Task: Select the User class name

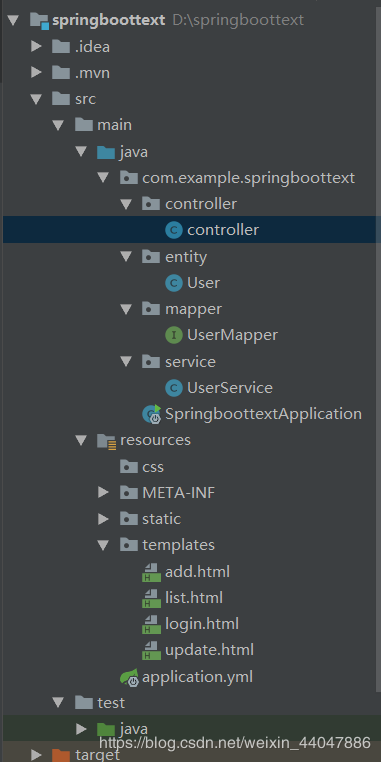Action: (x=204, y=282)
